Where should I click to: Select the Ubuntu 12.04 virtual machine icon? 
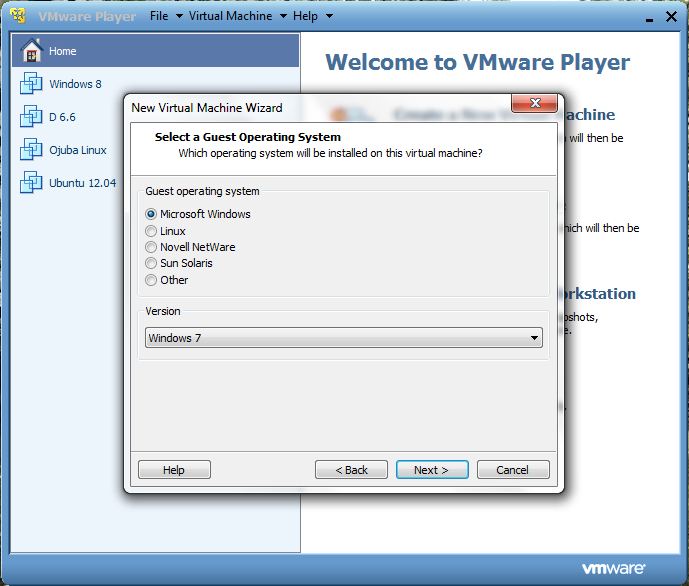pyautogui.click(x=31, y=182)
